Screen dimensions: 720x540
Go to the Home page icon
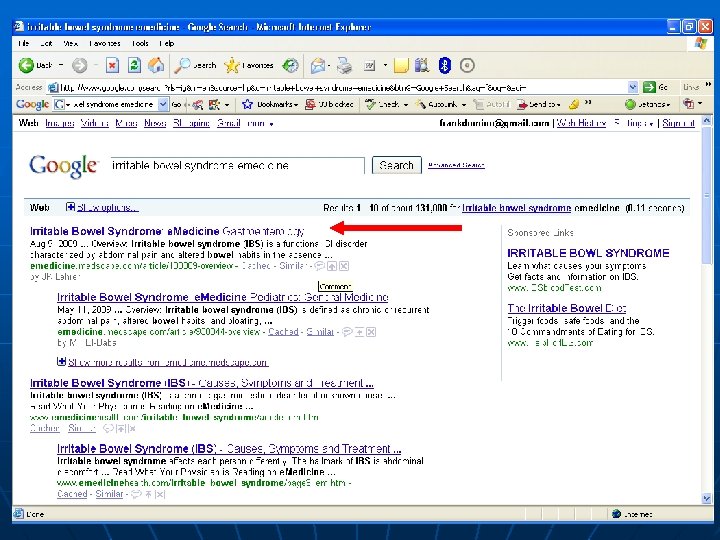click(x=156, y=66)
